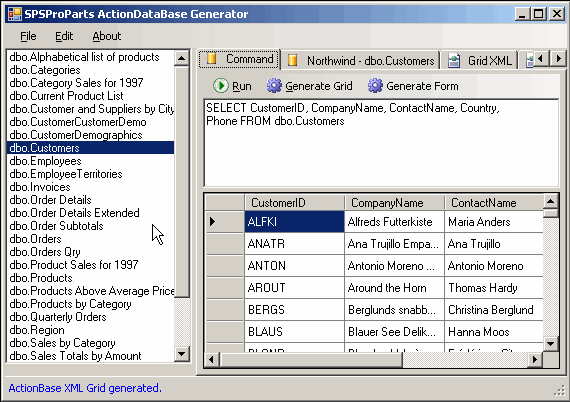Select dbo.Alphabetical list of products
The width and height of the screenshot is (570, 402).
[90, 57]
